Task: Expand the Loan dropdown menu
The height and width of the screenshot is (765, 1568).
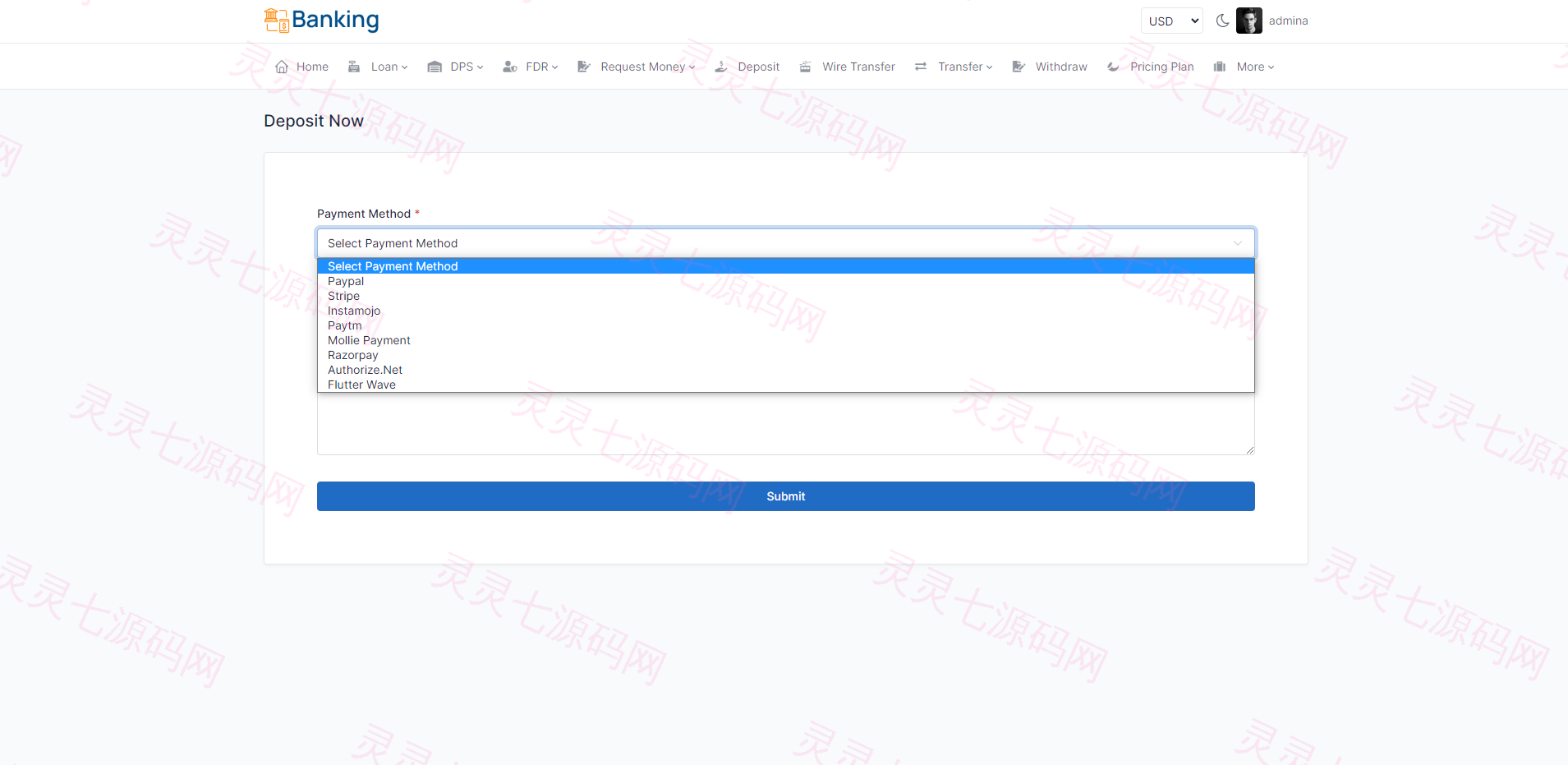Action: tap(389, 67)
